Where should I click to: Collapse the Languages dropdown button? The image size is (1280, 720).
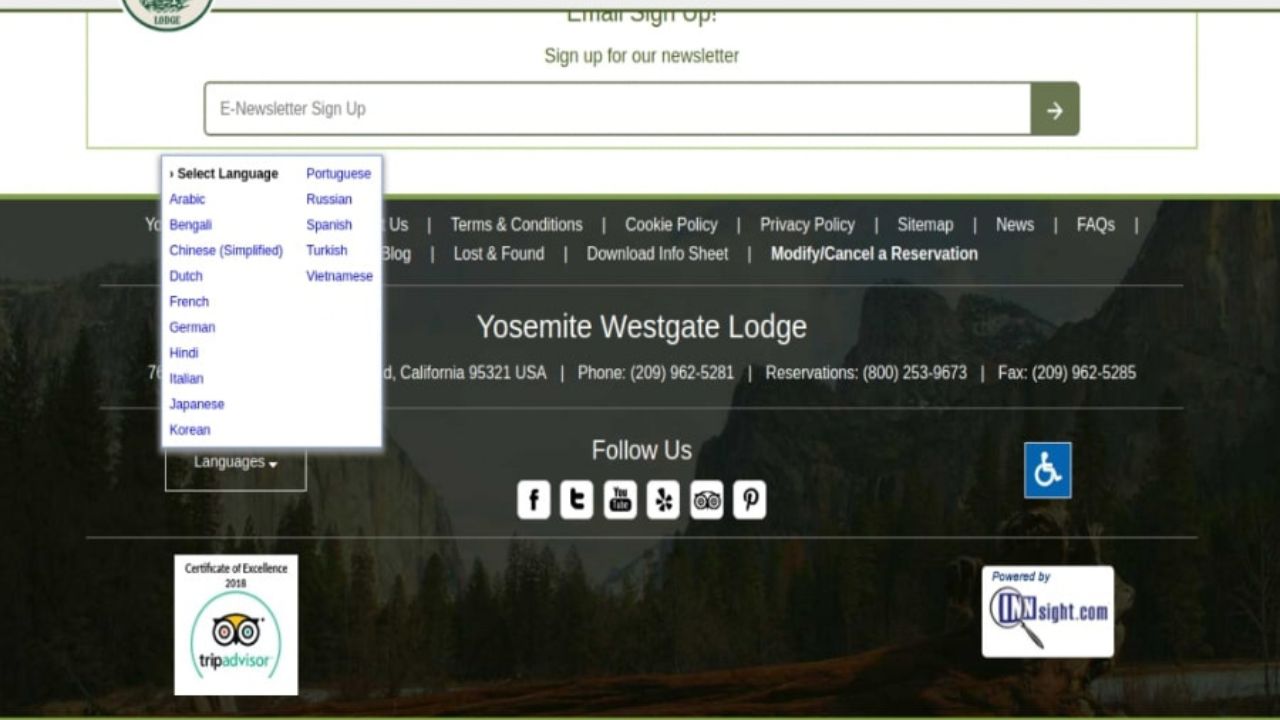point(236,463)
